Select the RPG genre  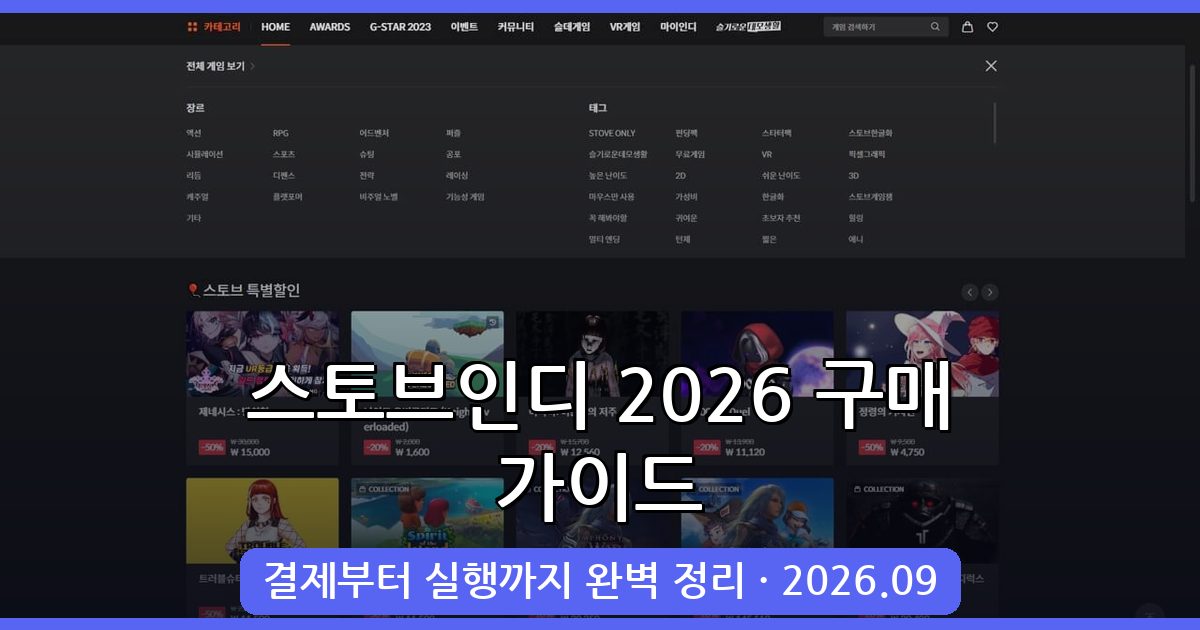[281, 133]
